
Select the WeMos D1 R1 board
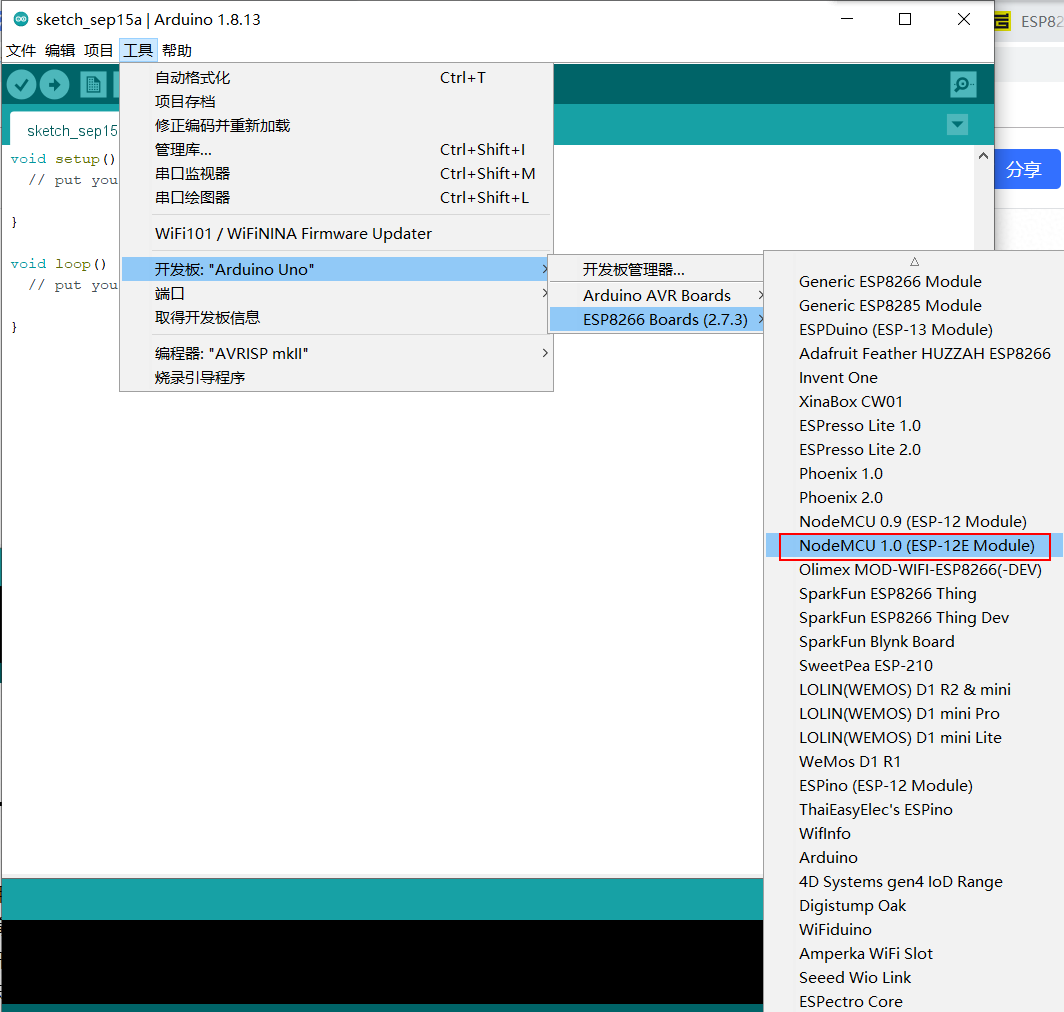click(x=849, y=761)
